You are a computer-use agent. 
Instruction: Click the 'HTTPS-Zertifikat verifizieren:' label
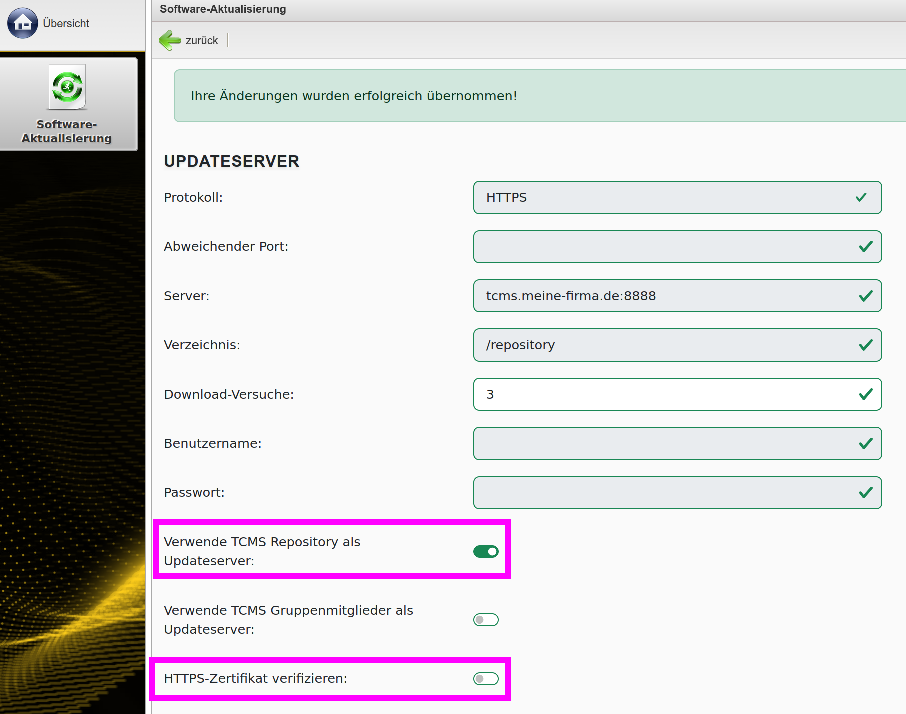pyautogui.click(x=255, y=678)
